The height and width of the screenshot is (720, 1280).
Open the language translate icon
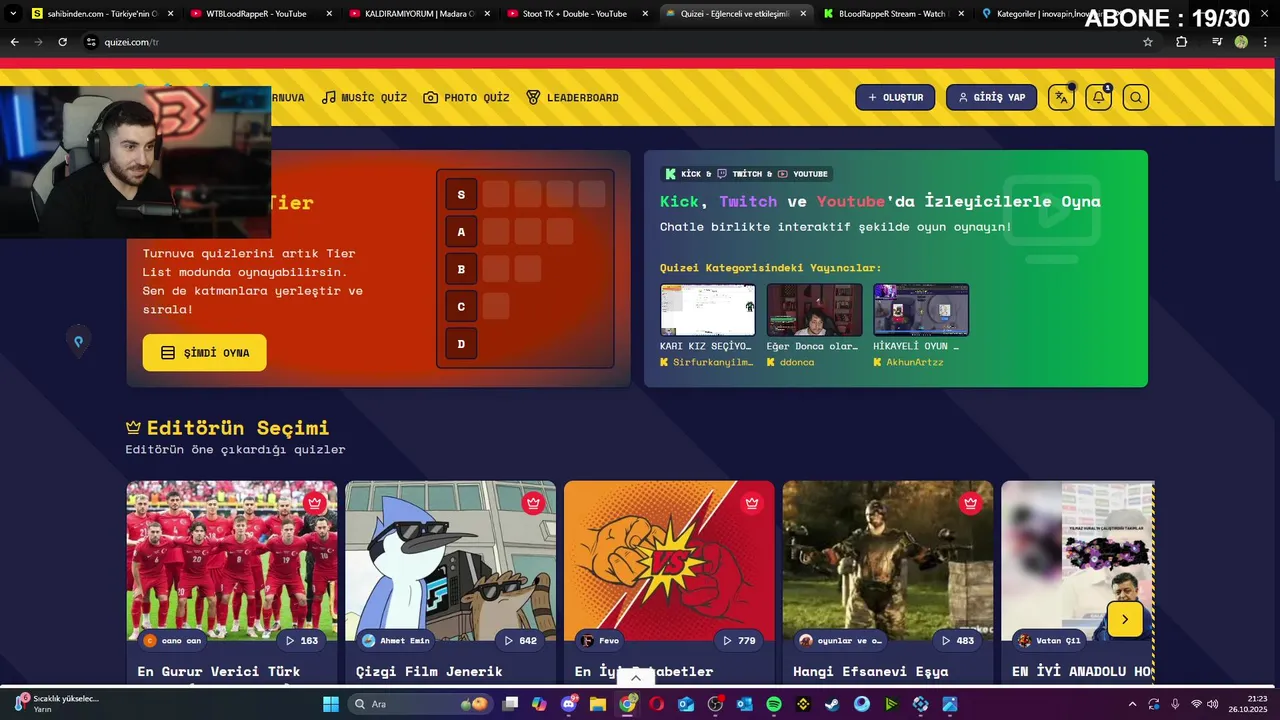[x=1061, y=97]
